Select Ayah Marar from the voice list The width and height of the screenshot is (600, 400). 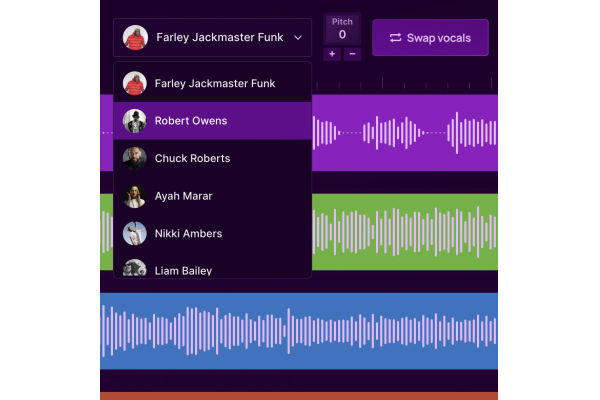pyautogui.click(x=212, y=196)
